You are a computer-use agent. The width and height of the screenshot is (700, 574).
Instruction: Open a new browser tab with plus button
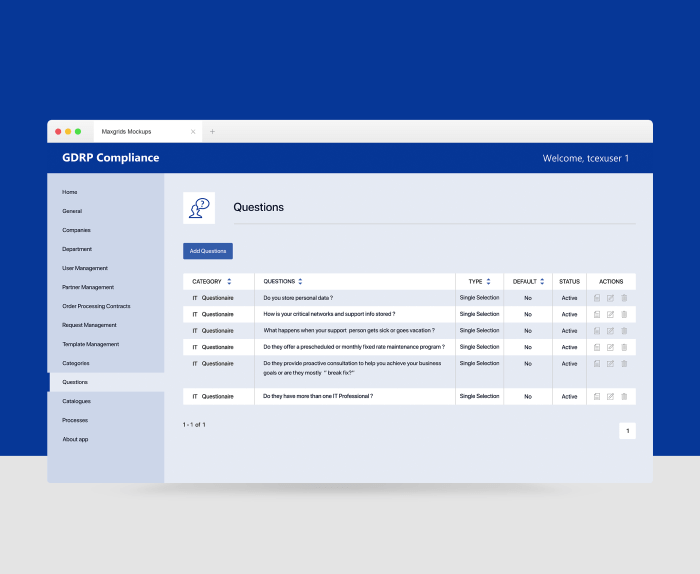point(212,131)
